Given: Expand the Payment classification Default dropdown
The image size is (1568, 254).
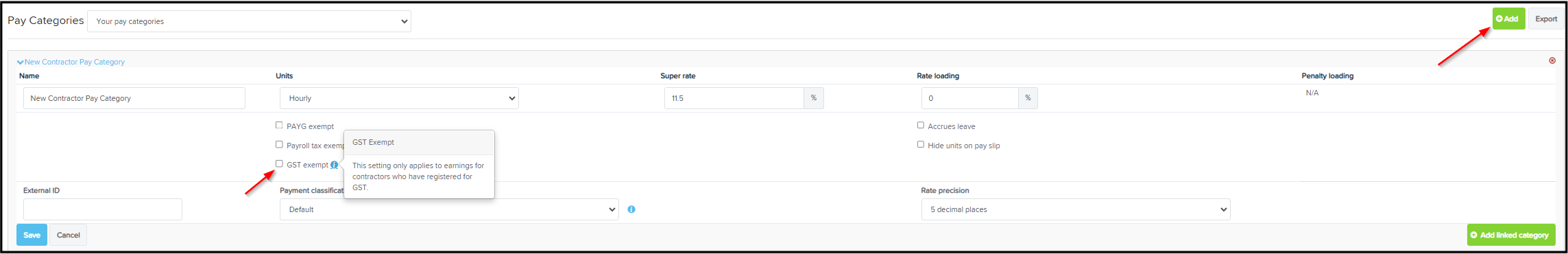Looking at the screenshot, I should tap(449, 209).
